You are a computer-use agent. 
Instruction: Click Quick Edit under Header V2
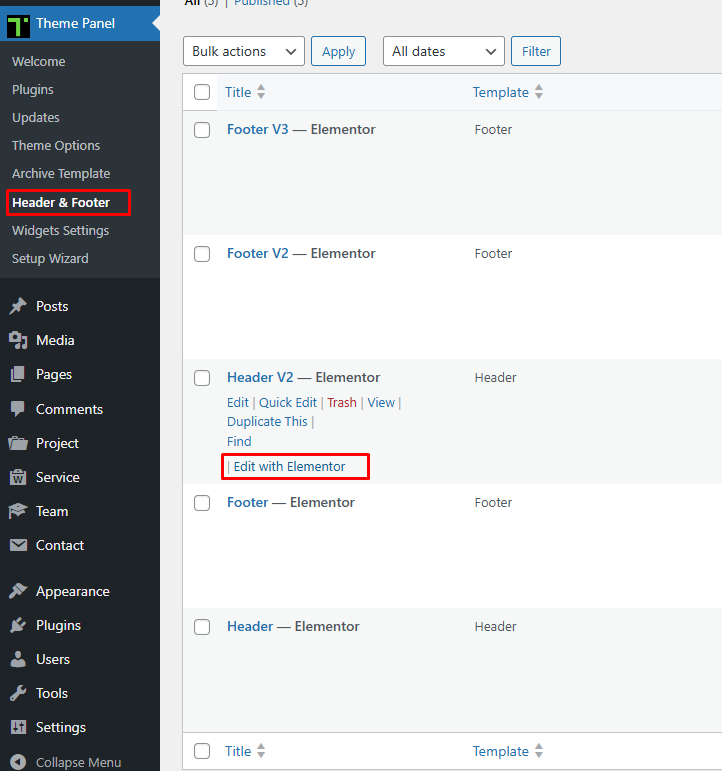(x=288, y=403)
